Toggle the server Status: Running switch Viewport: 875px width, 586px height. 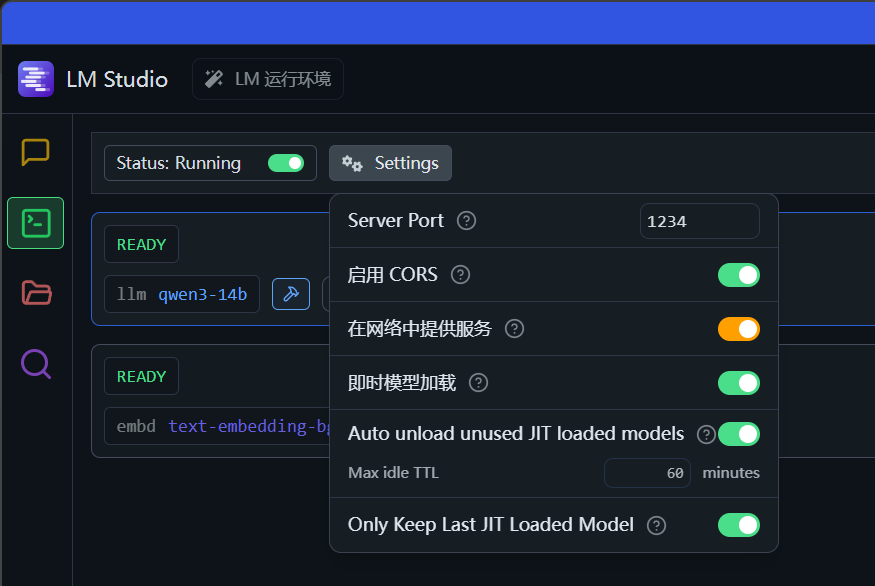coord(286,163)
